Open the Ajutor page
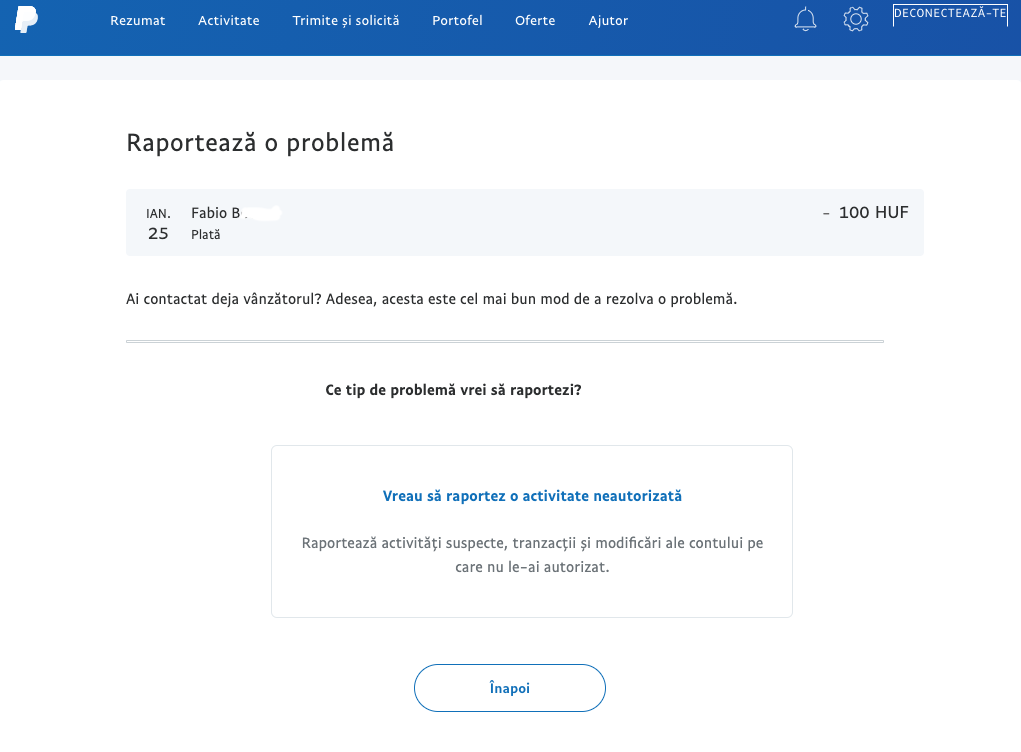Image resolution: width=1021 pixels, height=752 pixels. point(608,20)
